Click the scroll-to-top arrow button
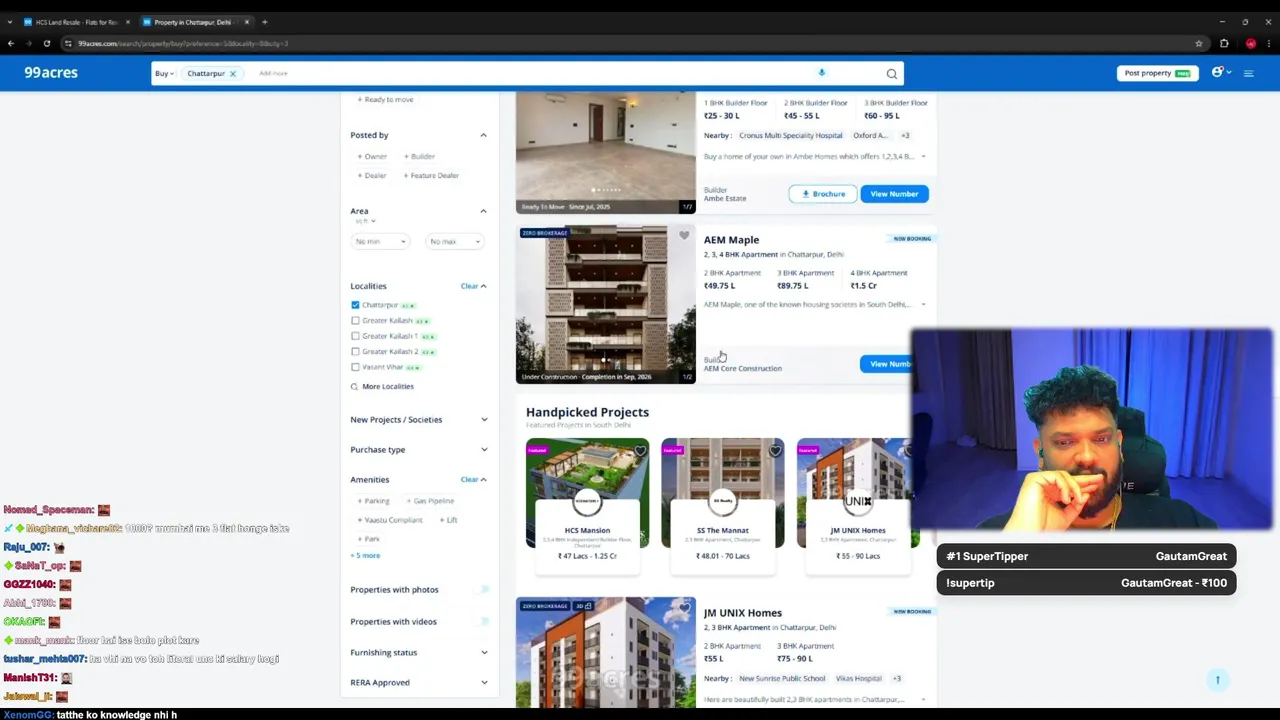The image size is (1280, 720). (1217, 680)
